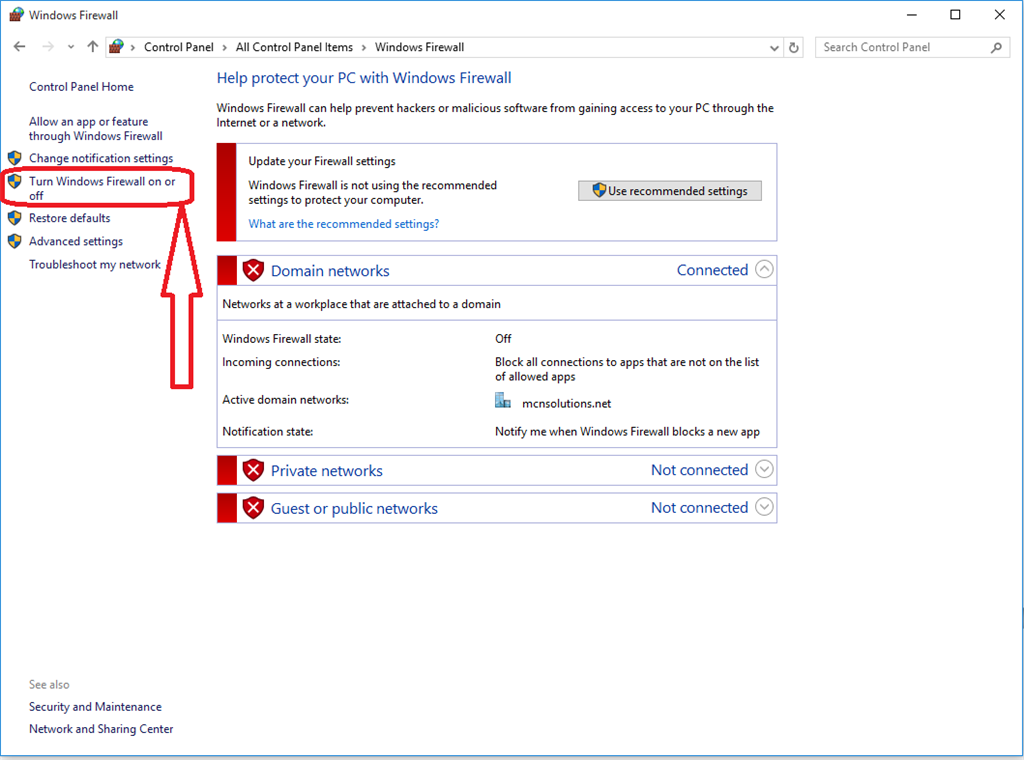Expand Private networks section chevron
Screen dimensions: 1024x760
(x=764, y=469)
